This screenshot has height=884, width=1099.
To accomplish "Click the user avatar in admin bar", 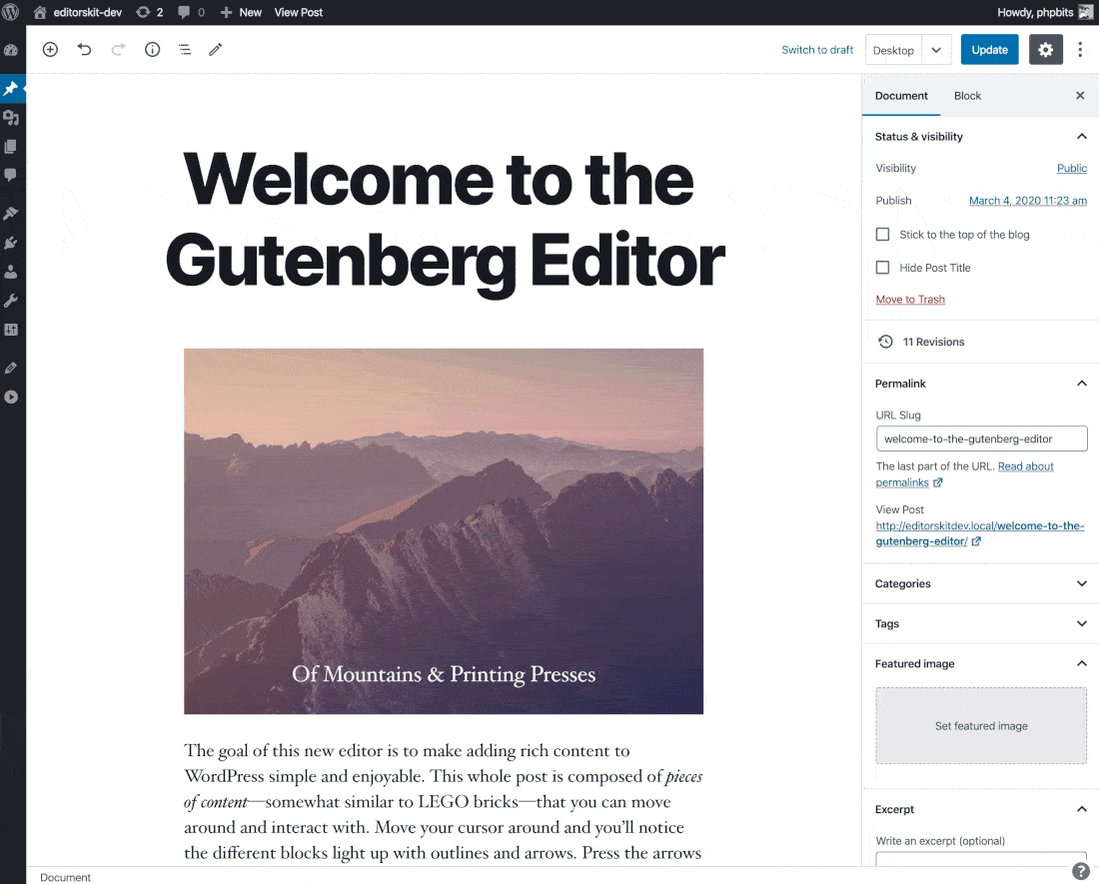I will pyautogui.click(x=1086, y=12).
